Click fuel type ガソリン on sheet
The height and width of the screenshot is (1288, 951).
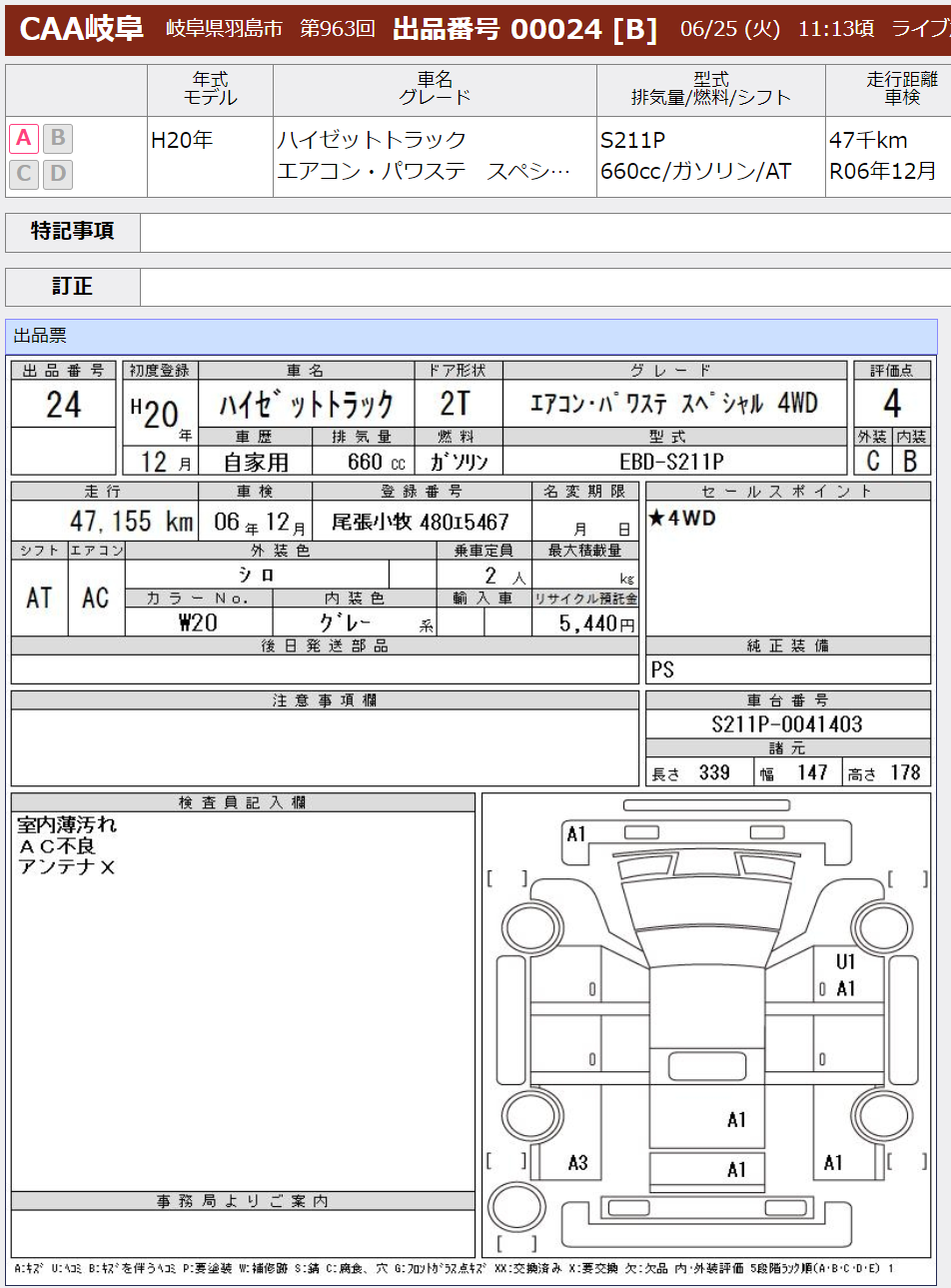(x=460, y=462)
